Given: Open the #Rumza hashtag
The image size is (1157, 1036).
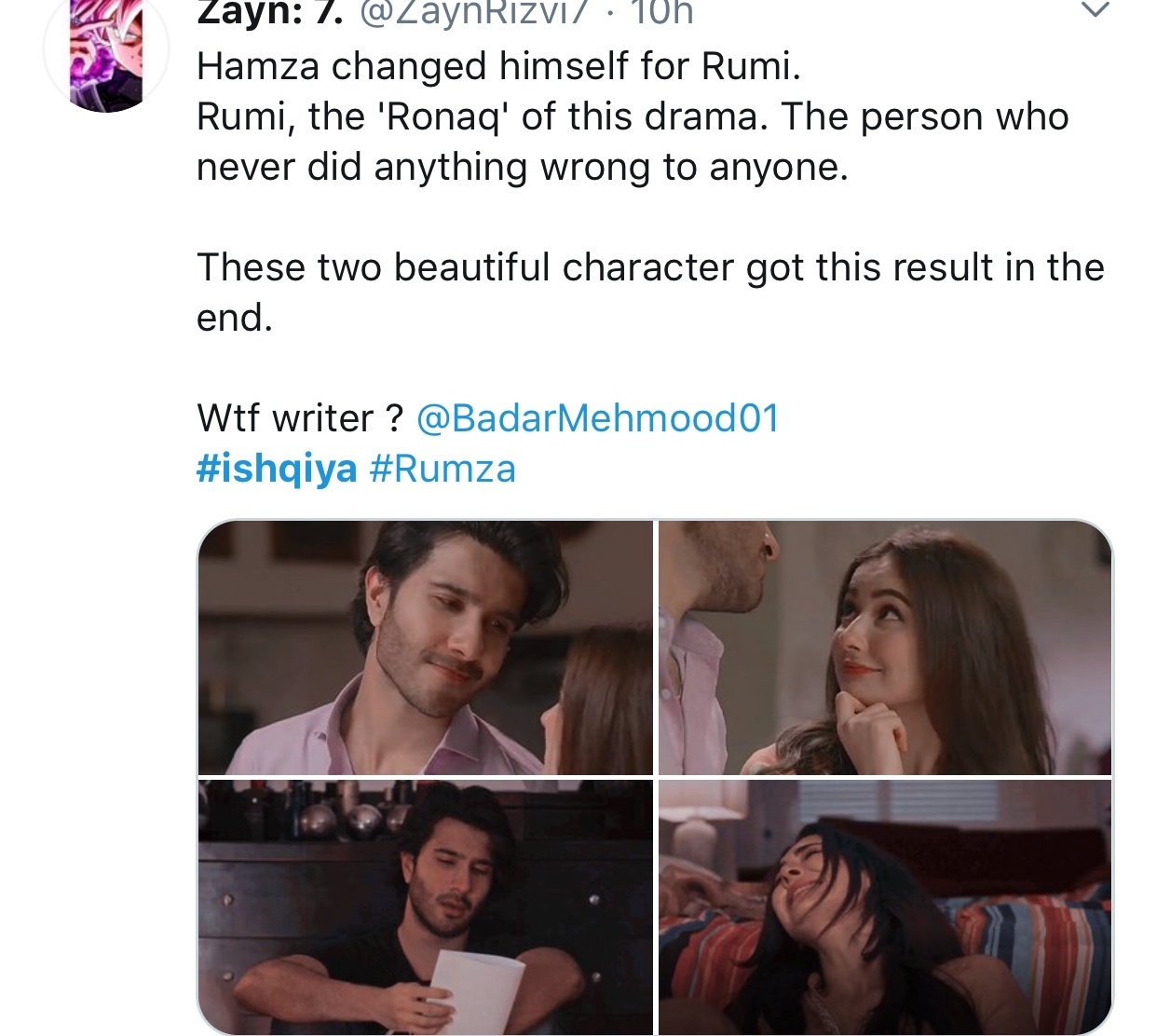Looking at the screenshot, I should point(442,469).
